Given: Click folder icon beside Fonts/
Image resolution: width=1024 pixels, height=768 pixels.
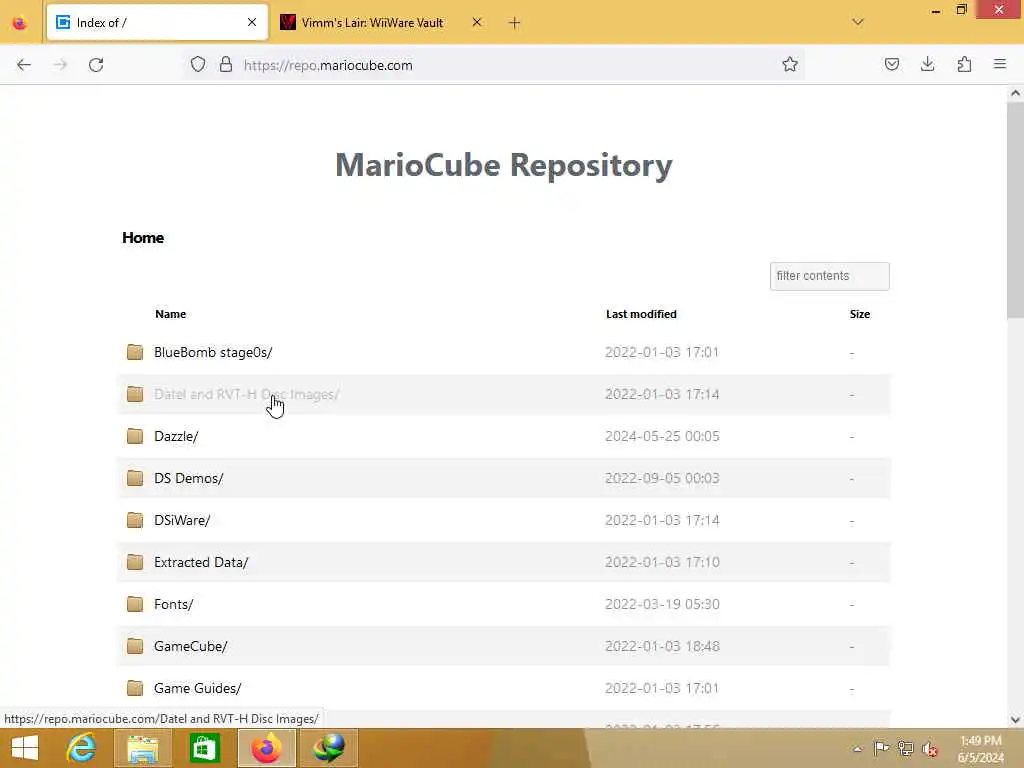Looking at the screenshot, I should 135,604.
